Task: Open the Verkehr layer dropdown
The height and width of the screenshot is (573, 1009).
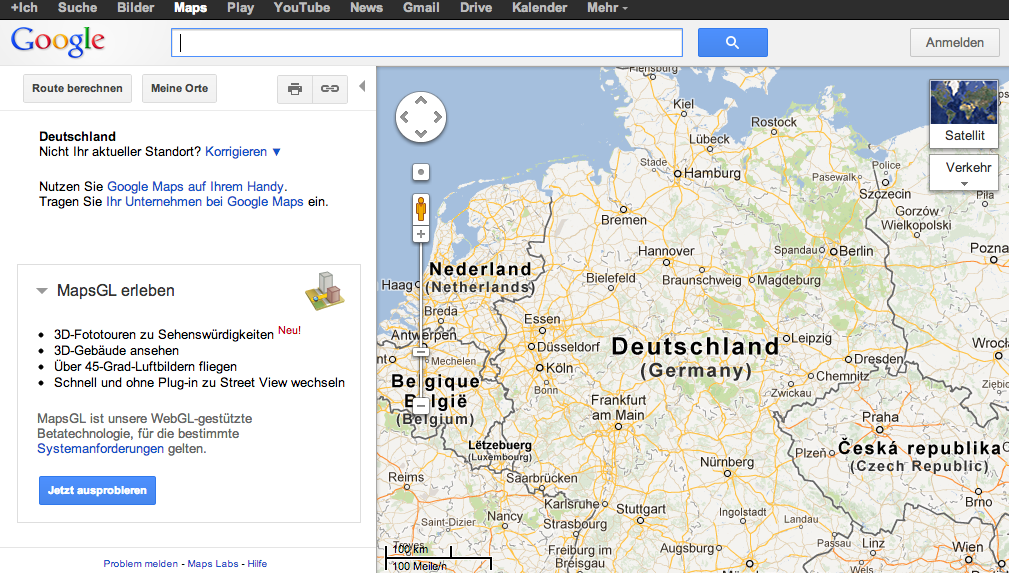Action: point(964,172)
